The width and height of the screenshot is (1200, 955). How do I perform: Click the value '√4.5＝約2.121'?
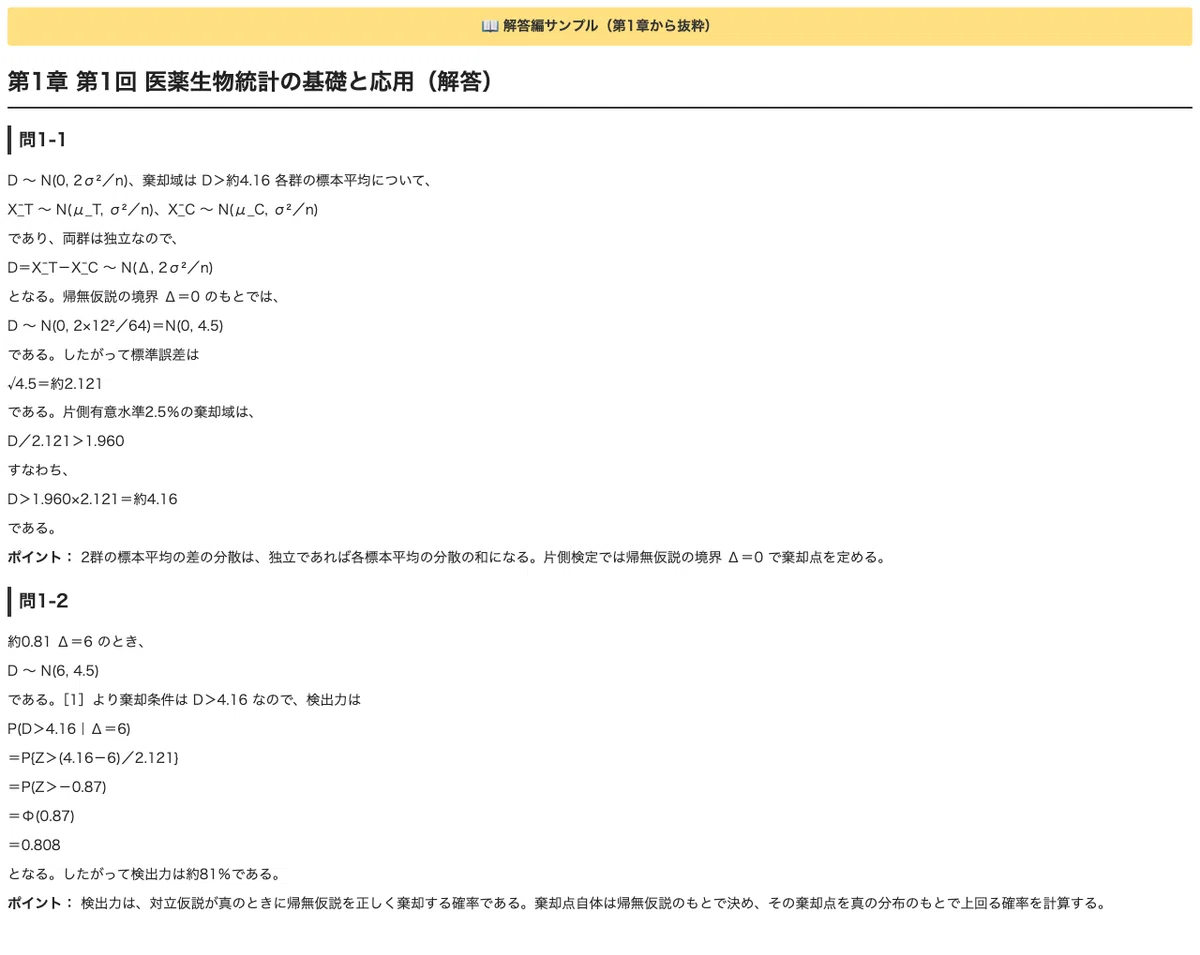(55, 383)
